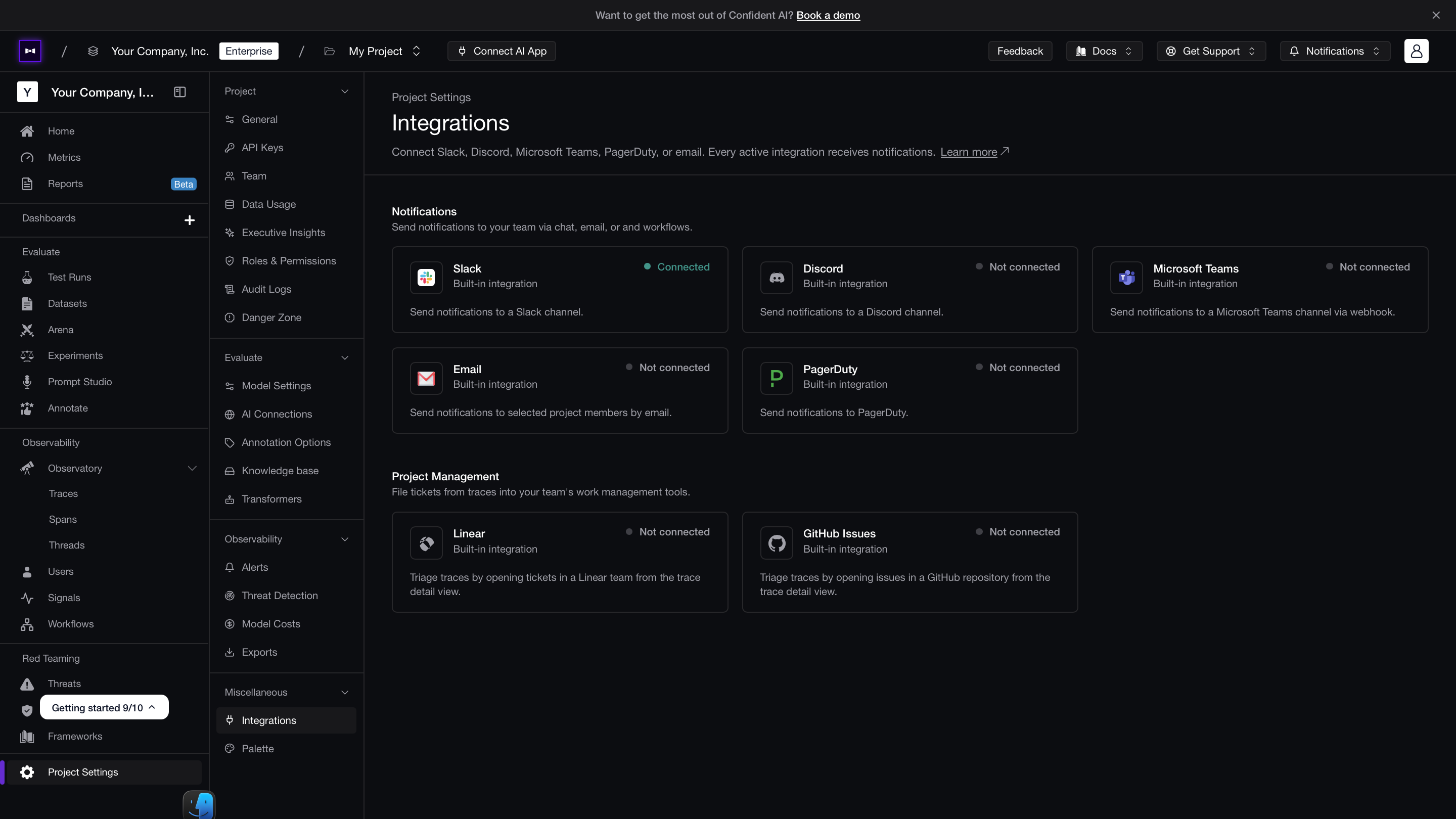The image size is (1456, 819).
Task: Click the Slack logo icon
Action: tap(426, 278)
